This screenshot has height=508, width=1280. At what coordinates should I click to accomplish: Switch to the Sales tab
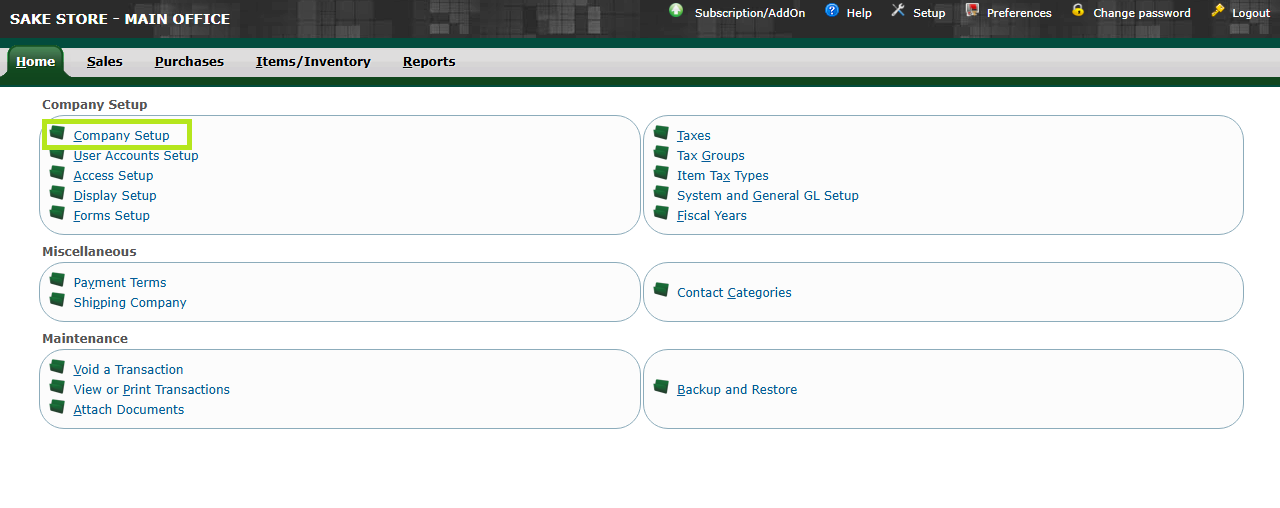pos(104,62)
